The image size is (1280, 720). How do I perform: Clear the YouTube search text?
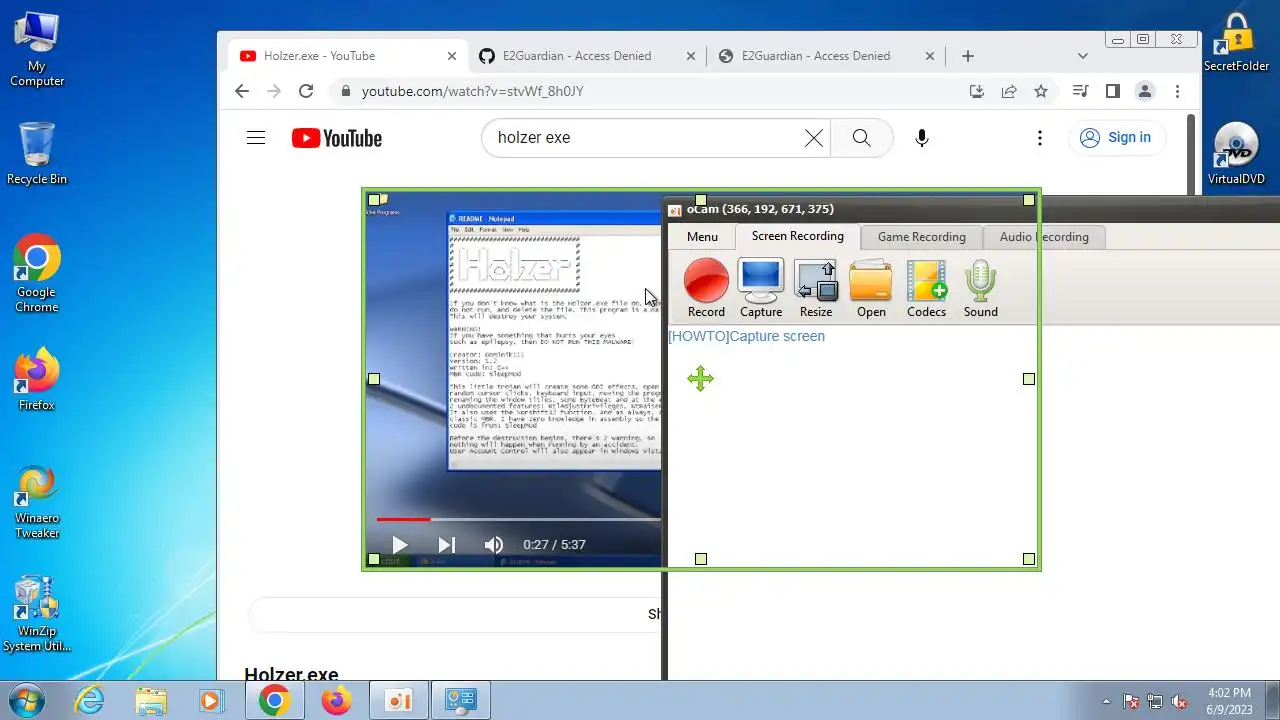[x=814, y=138]
